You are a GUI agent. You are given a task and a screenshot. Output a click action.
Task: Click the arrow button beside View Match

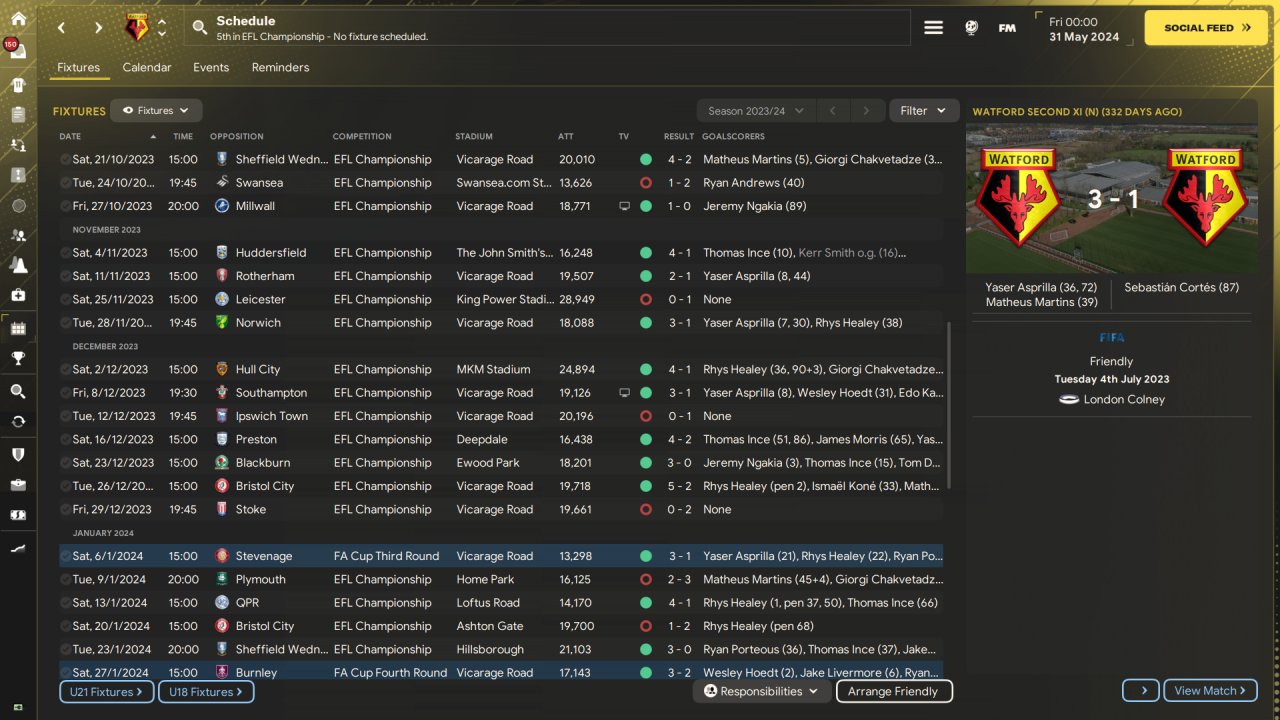[1141, 690]
